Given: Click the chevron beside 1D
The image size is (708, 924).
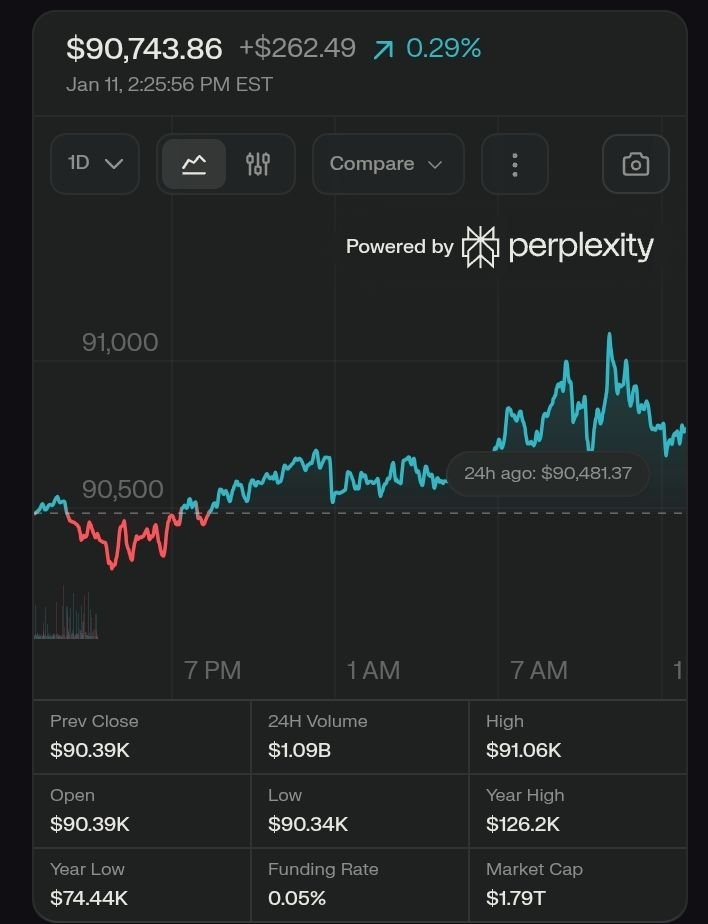Looking at the screenshot, I should (x=113, y=164).
